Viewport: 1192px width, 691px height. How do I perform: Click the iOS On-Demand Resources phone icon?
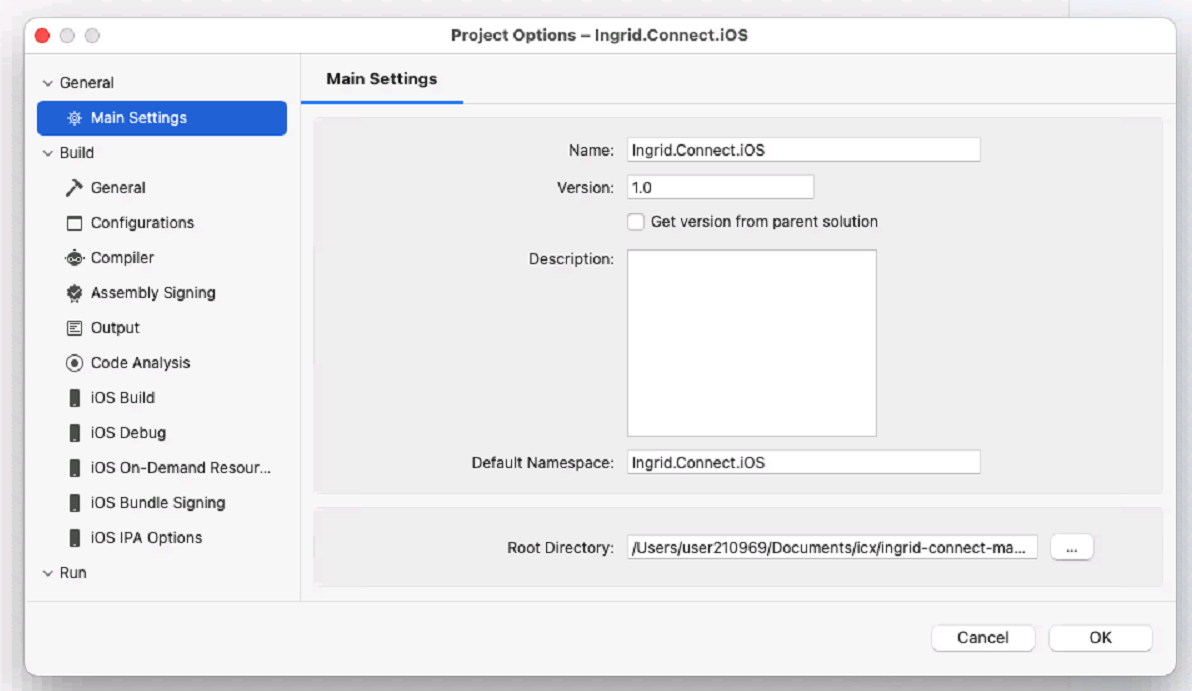click(x=74, y=468)
